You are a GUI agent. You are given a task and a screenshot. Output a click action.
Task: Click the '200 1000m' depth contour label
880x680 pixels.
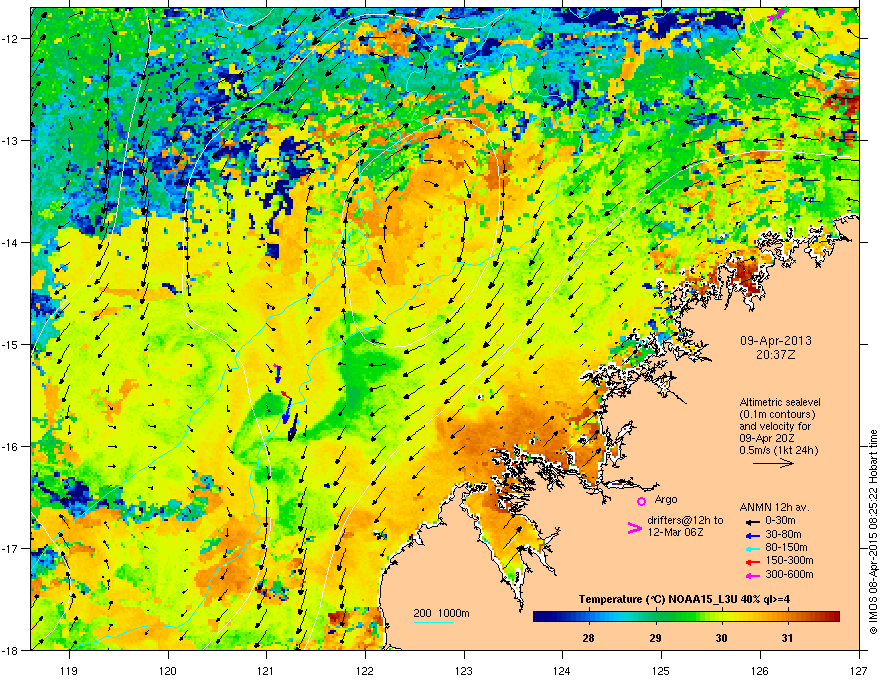(441, 613)
